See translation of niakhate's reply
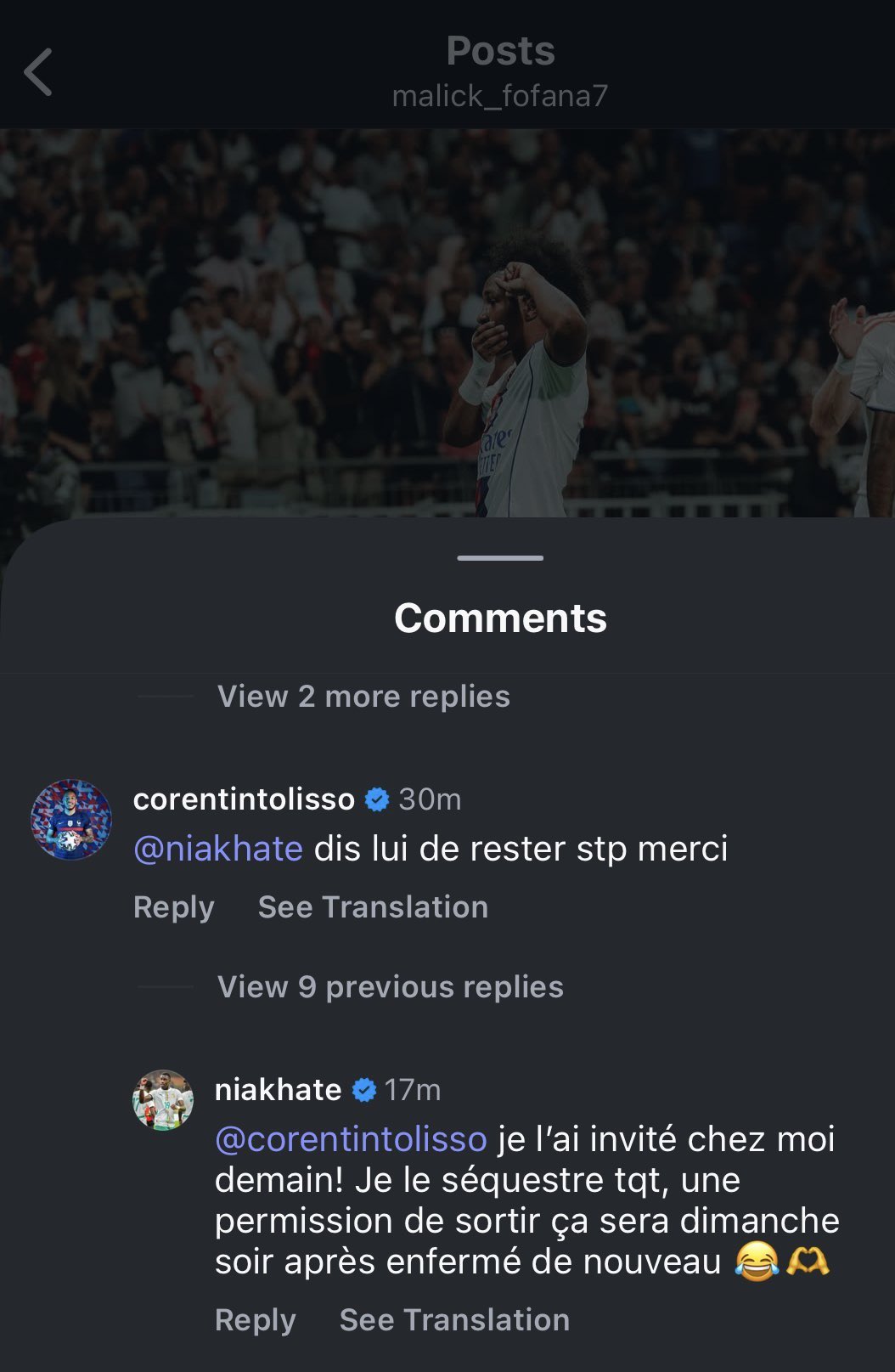Image resolution: width=895 pixels, height=1372 pixels. click(x=454, y=1320)
